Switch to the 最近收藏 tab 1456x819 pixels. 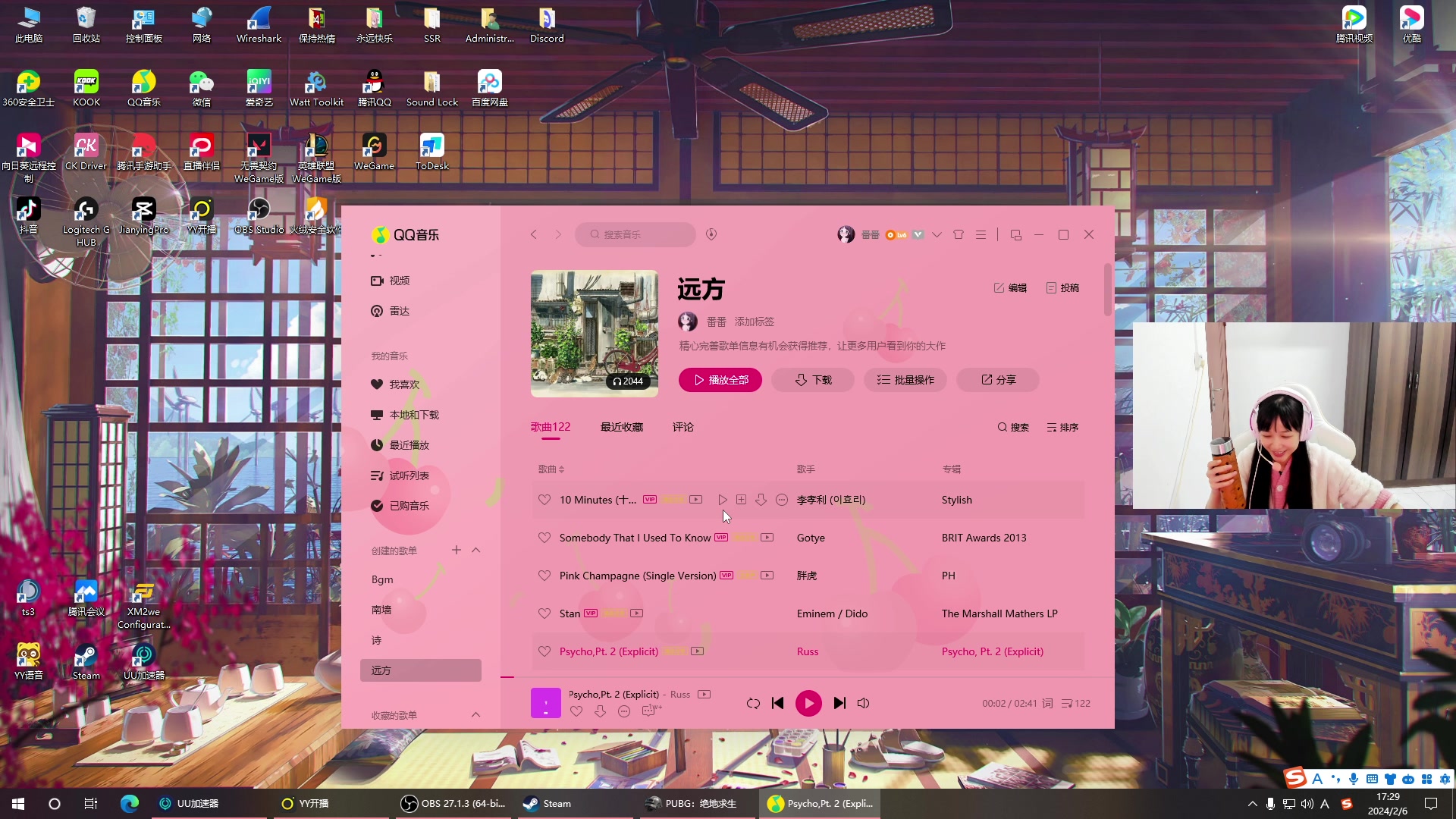click(x=621, y=428)
